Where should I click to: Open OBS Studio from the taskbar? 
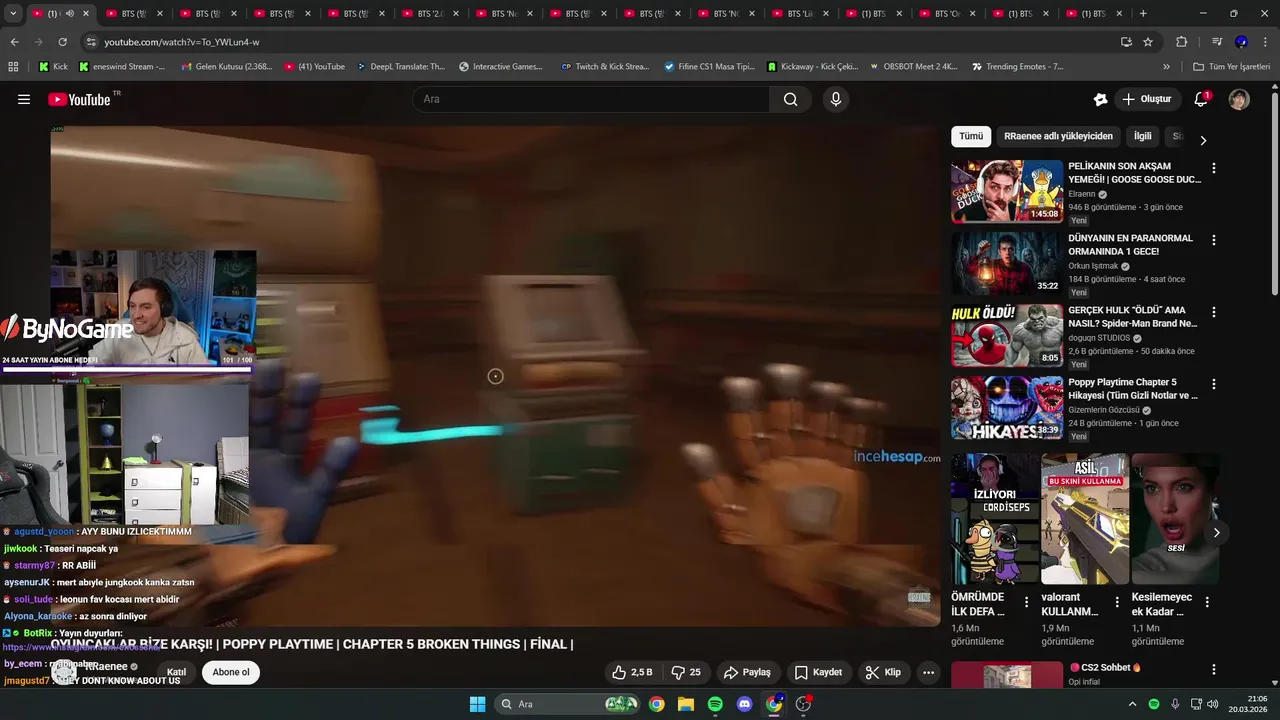point(803,704)
